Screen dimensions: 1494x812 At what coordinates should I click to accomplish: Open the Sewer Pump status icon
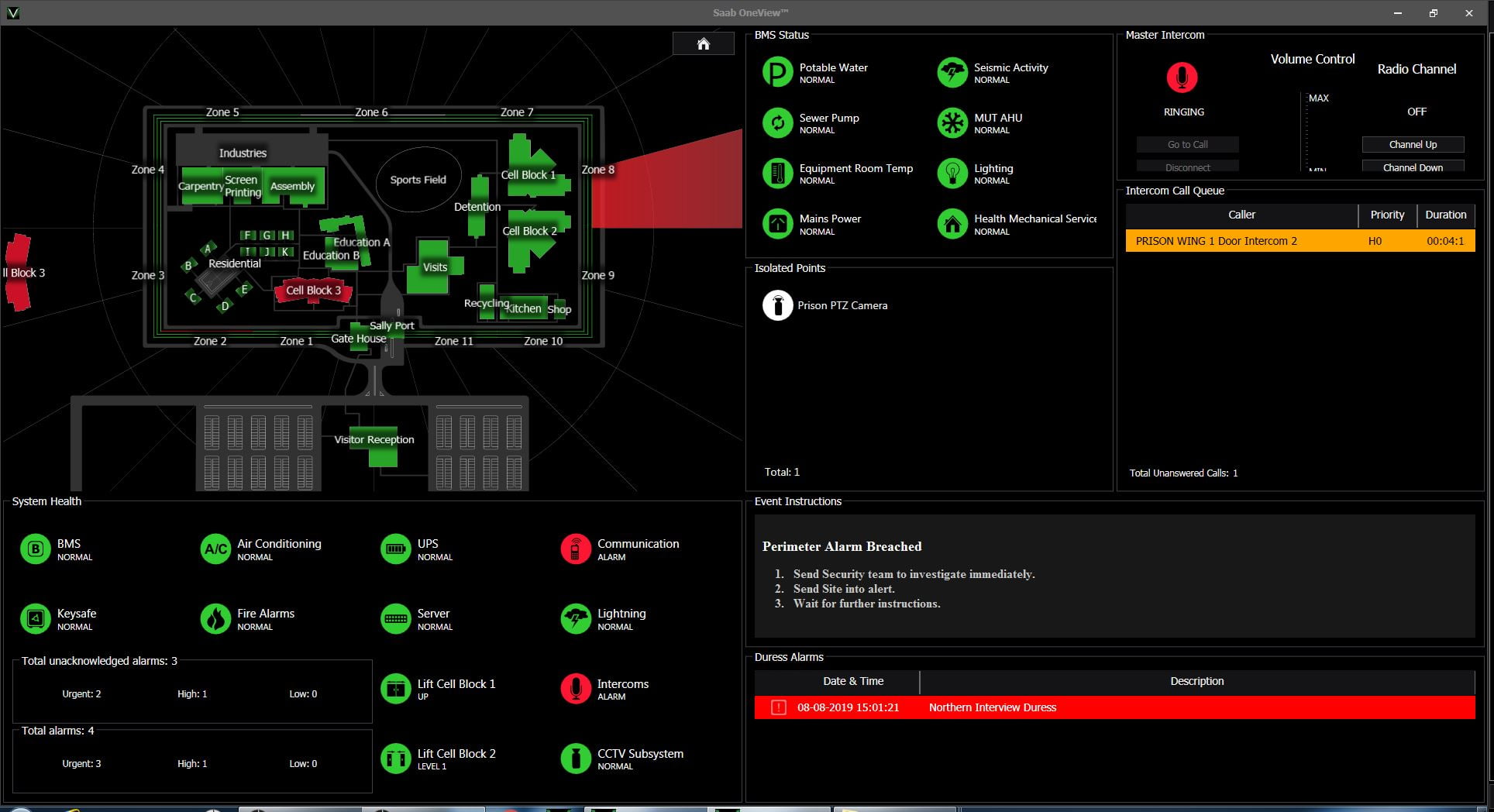777,123
